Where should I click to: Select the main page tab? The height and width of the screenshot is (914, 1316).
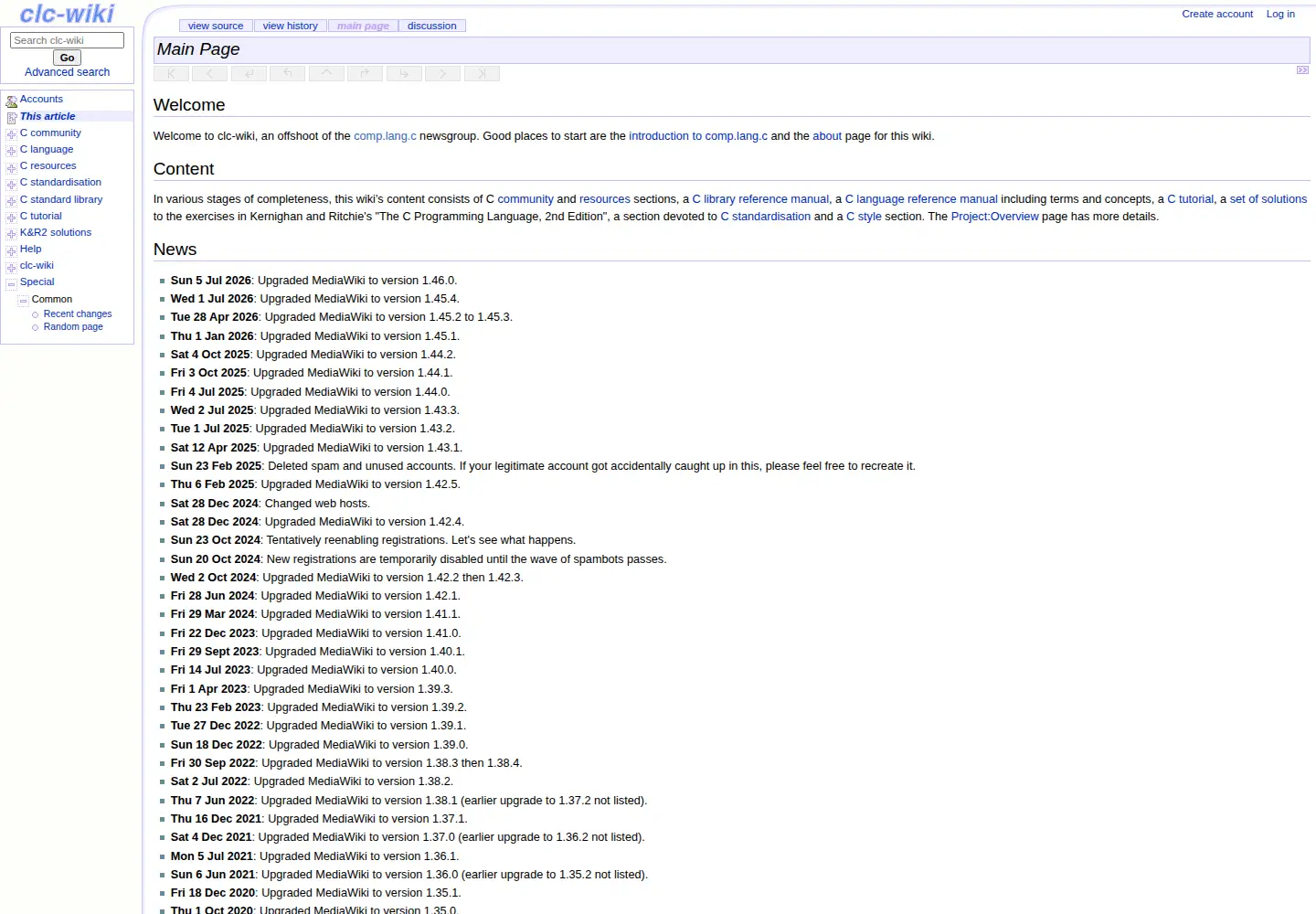click(363, 26)
